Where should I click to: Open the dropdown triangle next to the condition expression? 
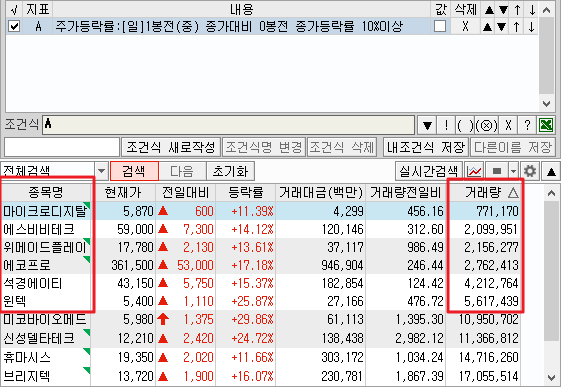427,126
